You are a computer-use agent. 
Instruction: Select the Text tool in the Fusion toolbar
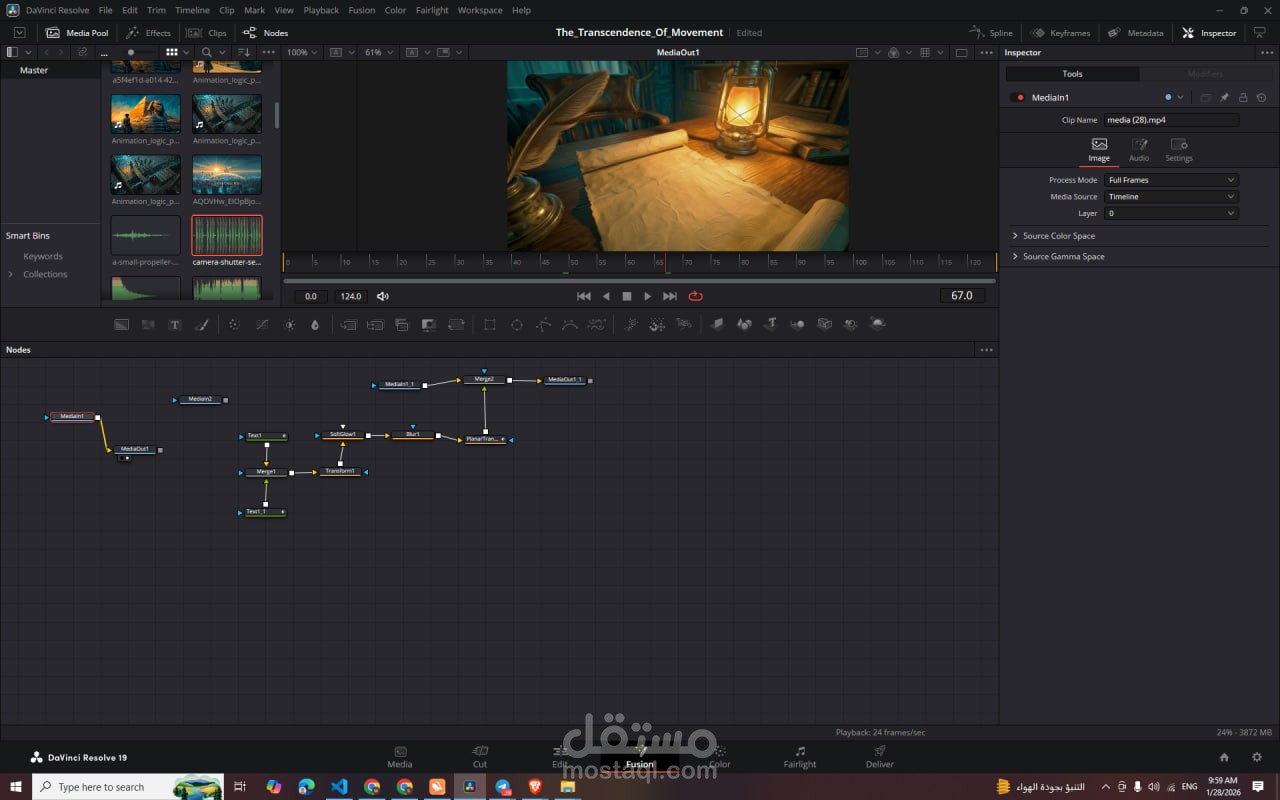(x=174, y=325)
